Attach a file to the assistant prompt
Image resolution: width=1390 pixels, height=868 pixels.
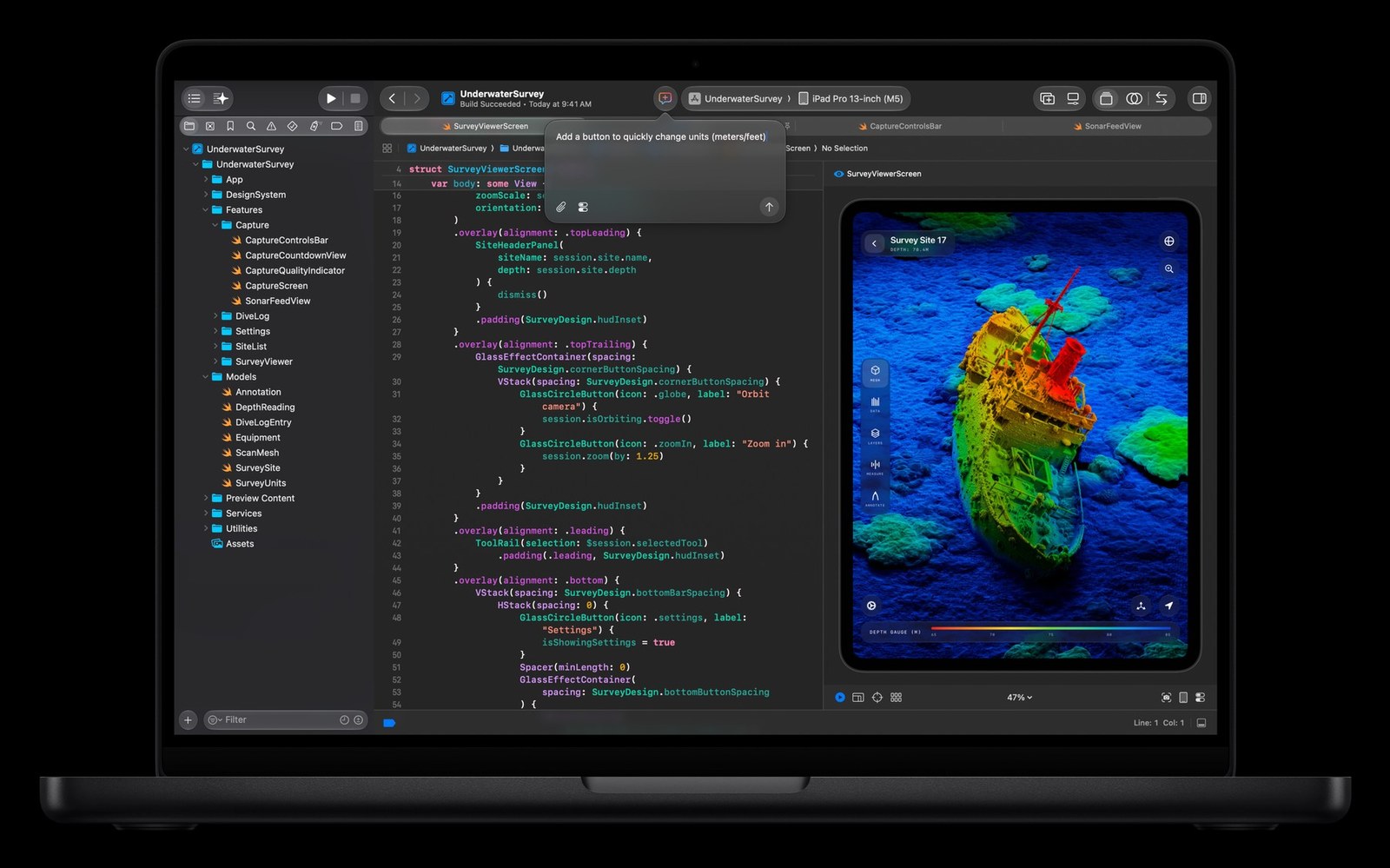point(561,207)
